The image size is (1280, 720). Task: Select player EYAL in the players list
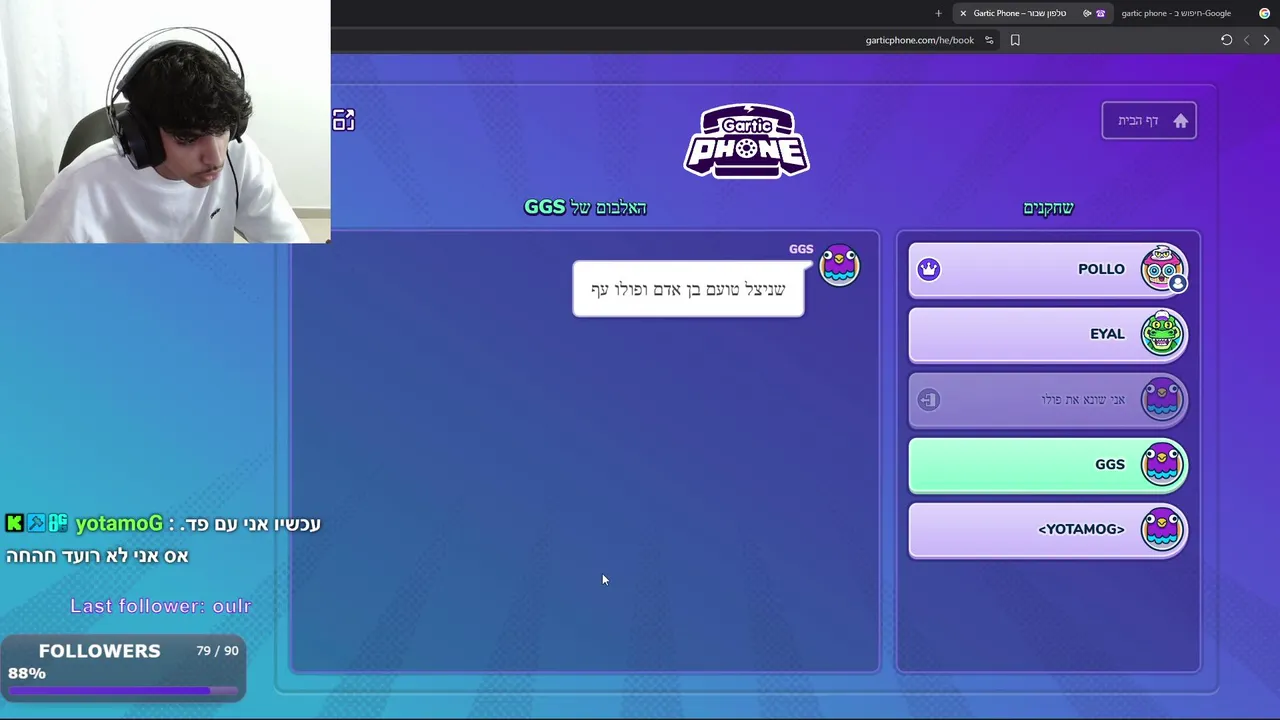(1048, 334)
